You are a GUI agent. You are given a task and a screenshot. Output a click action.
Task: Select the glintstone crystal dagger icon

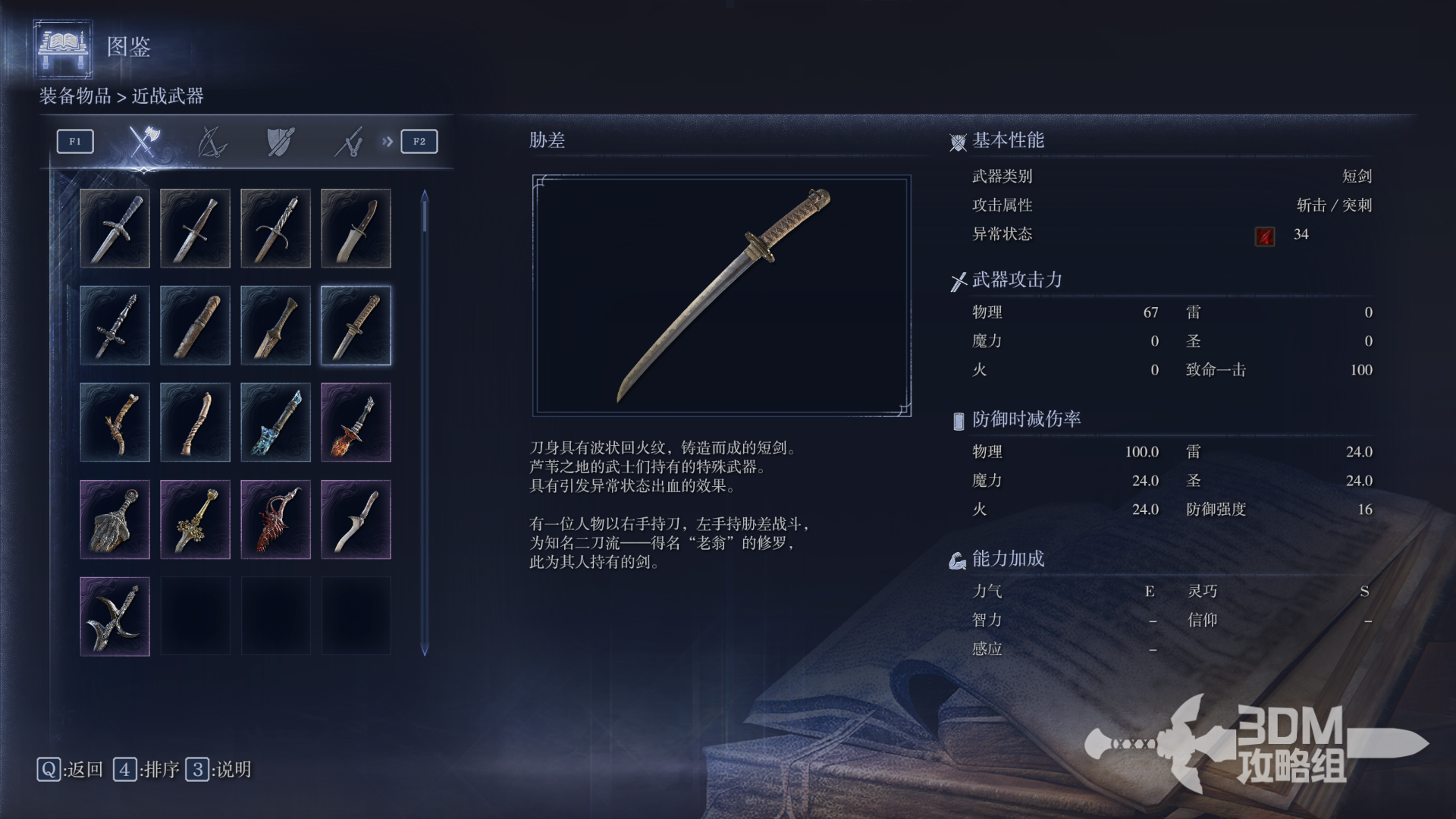pyautogui.click(x=275, y=422)
